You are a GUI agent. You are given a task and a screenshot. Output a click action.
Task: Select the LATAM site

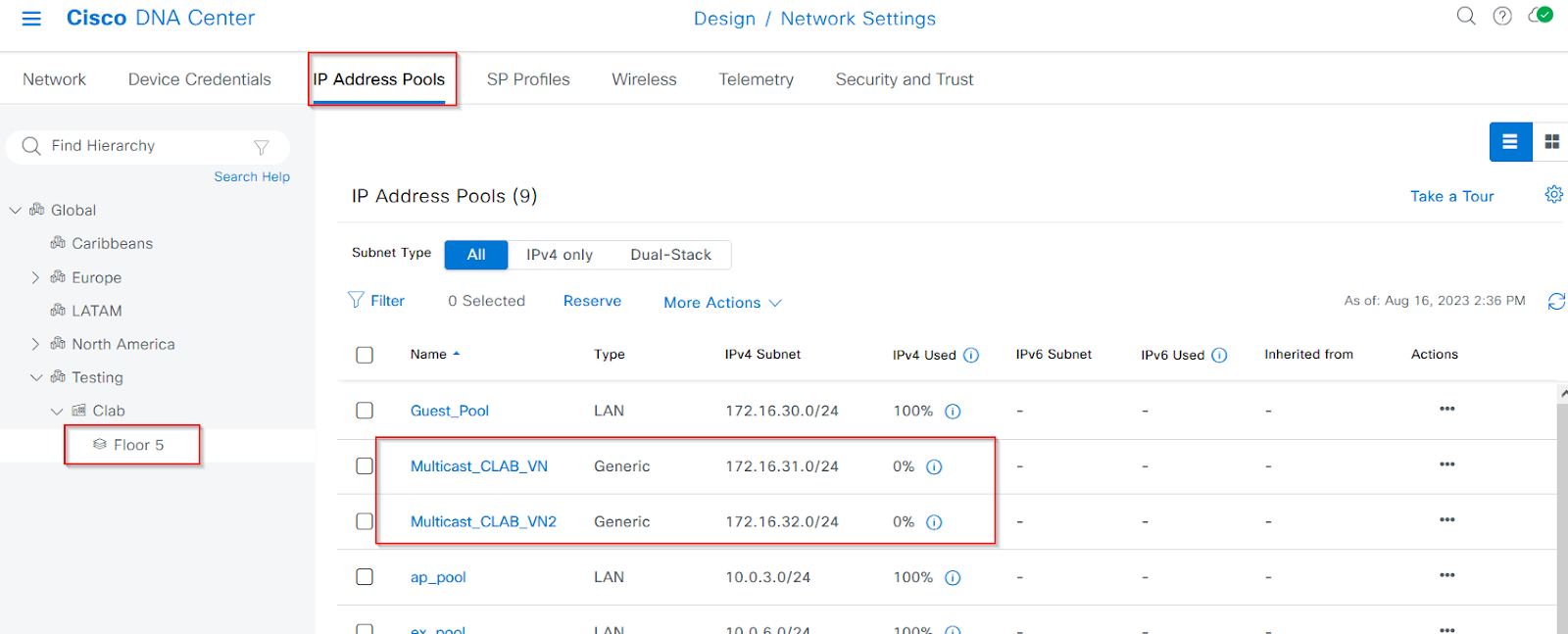pyautogui.click(x=96, y=311)
